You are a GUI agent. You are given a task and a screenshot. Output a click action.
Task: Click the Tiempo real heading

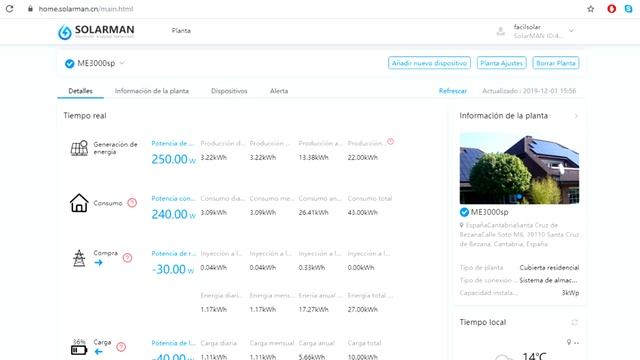pos(85,116)
